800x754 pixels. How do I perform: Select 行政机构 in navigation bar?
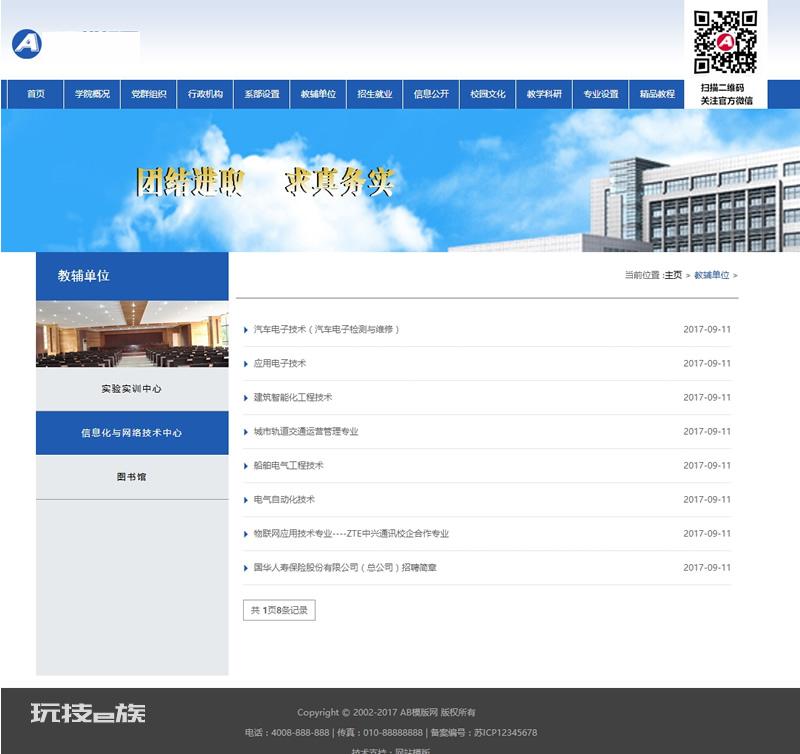coord(205,94)
